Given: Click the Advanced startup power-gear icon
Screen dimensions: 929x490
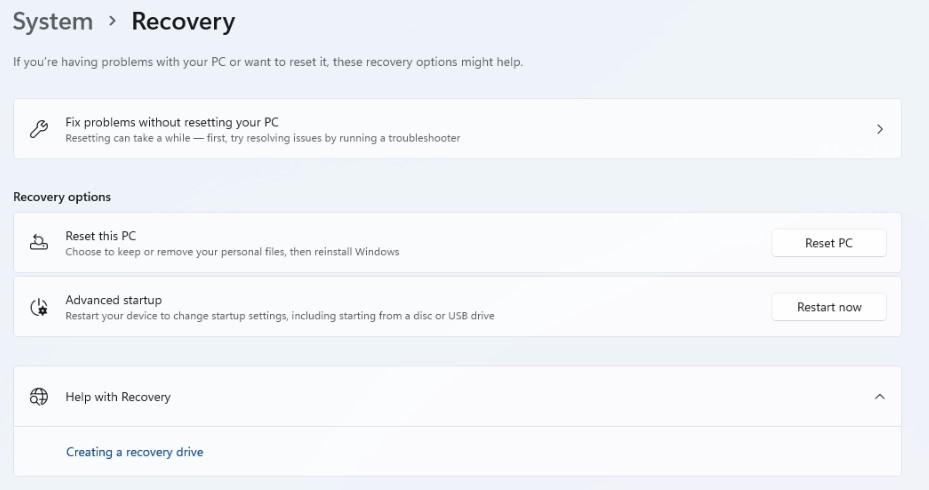Looking at the screenshot, I should [39, 307].
